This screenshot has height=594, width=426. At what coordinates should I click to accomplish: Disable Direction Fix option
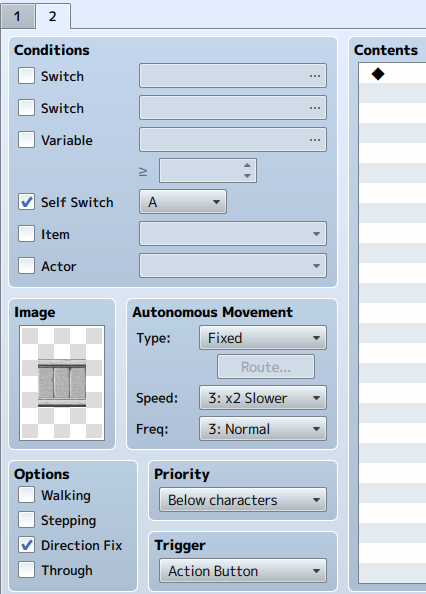point(27,545)
